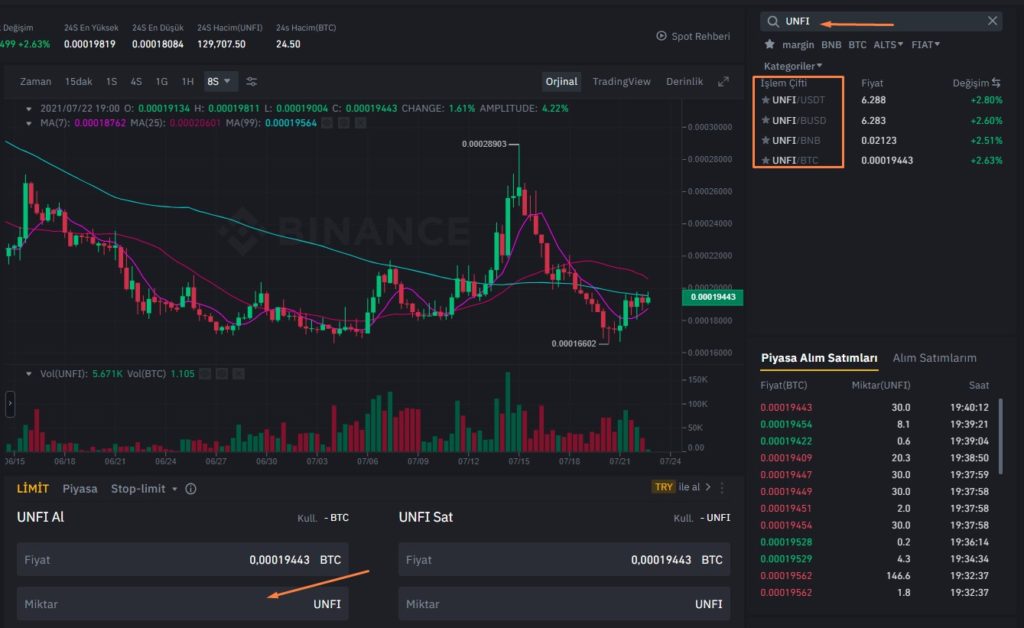Click the Fiyat field under UNFI Al
Viewport: 1024px width, 628px height.
(183, 559)
